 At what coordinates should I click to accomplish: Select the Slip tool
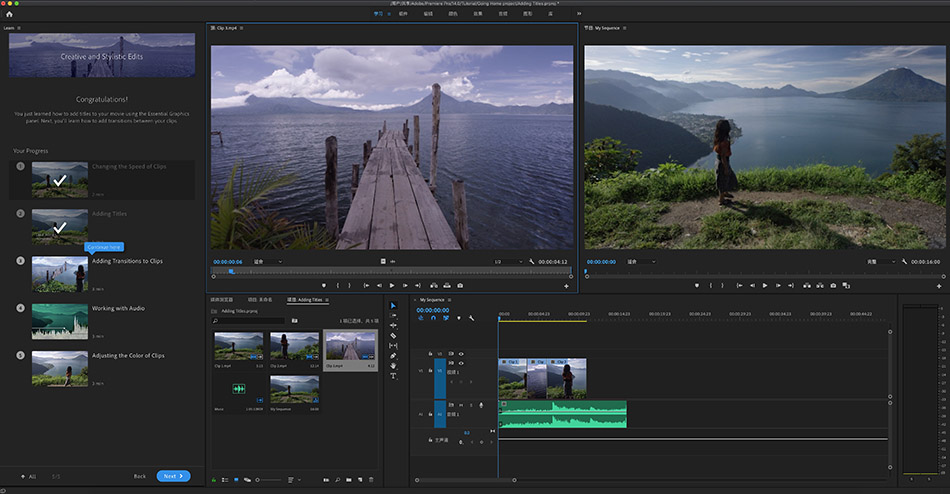(x=393, y=345)
